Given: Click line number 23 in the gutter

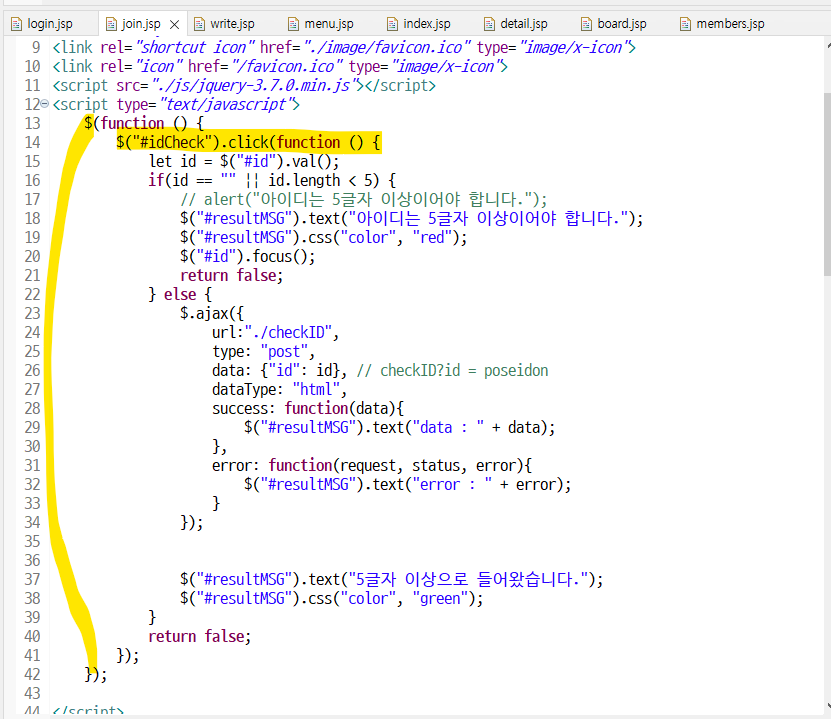Looking at the screenshot, I should point(32,314).
